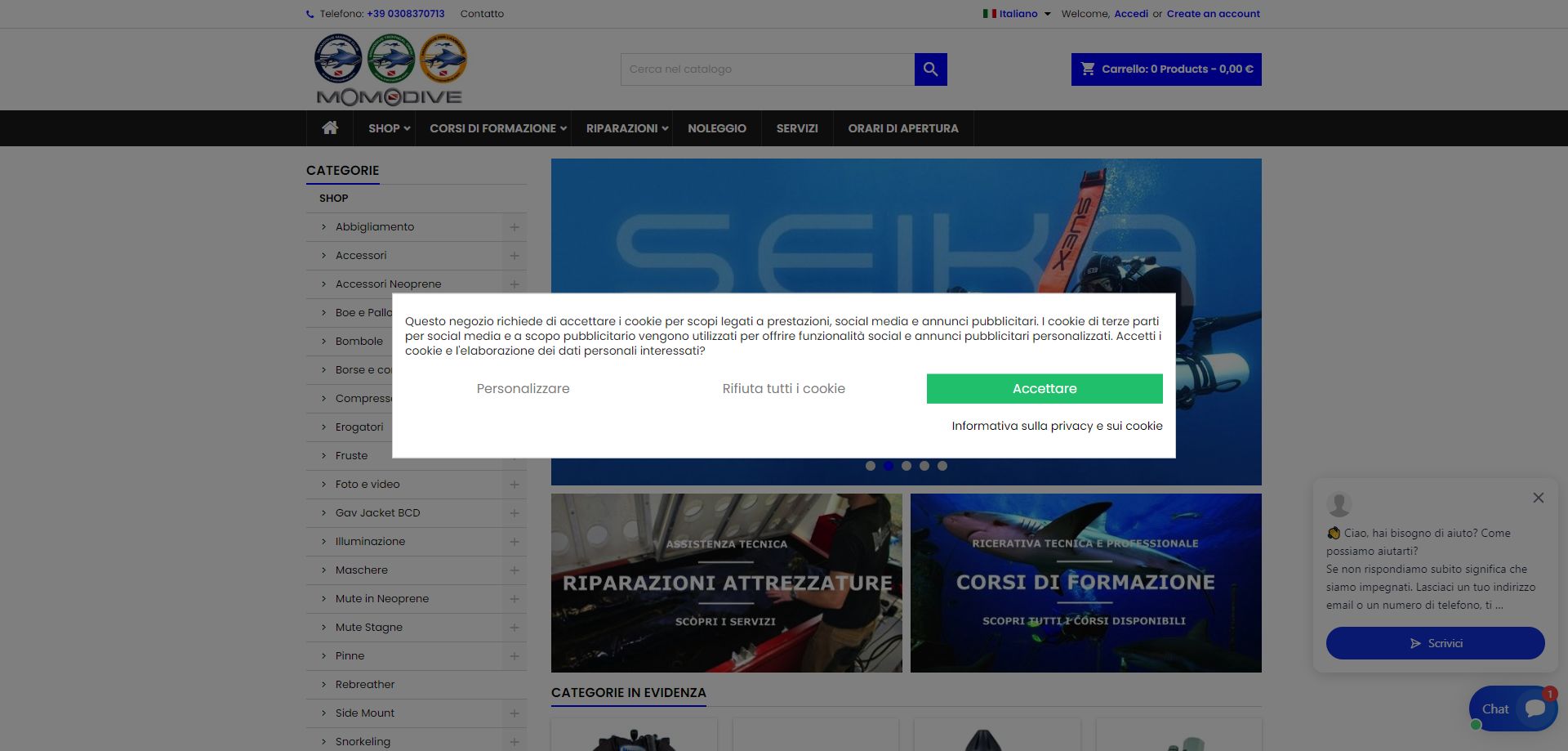The width and height of the screenshot is (1568, 751).
Task: Expand the Maschere category
Action: pyautogui.click(x=514, y=570)
